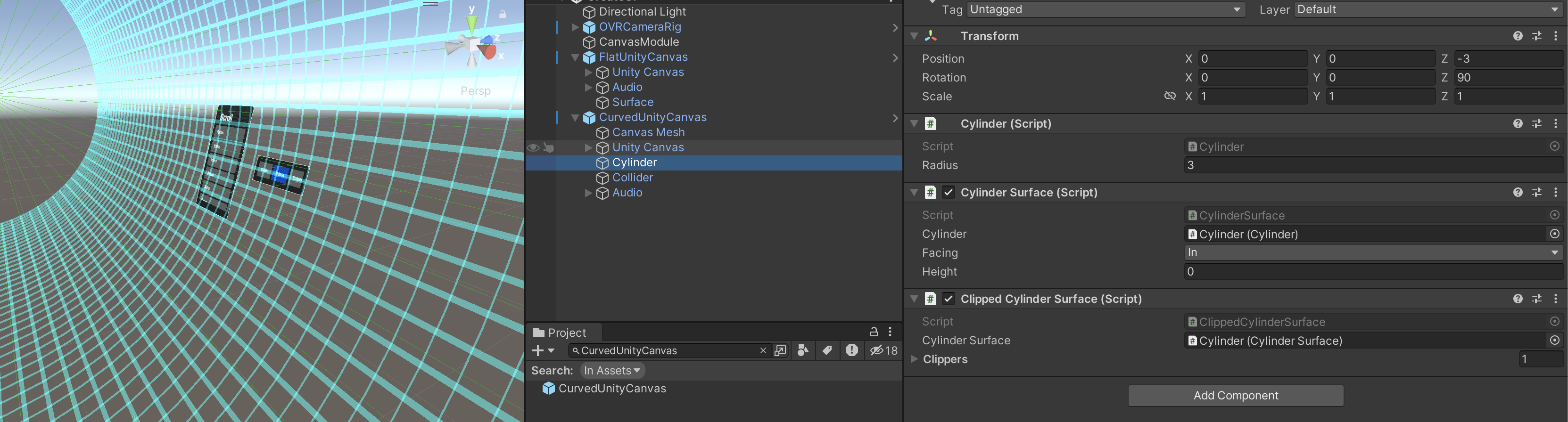Toggle scene view gizmo lock
Screen dimensions: 1568x422
[502, 13]
